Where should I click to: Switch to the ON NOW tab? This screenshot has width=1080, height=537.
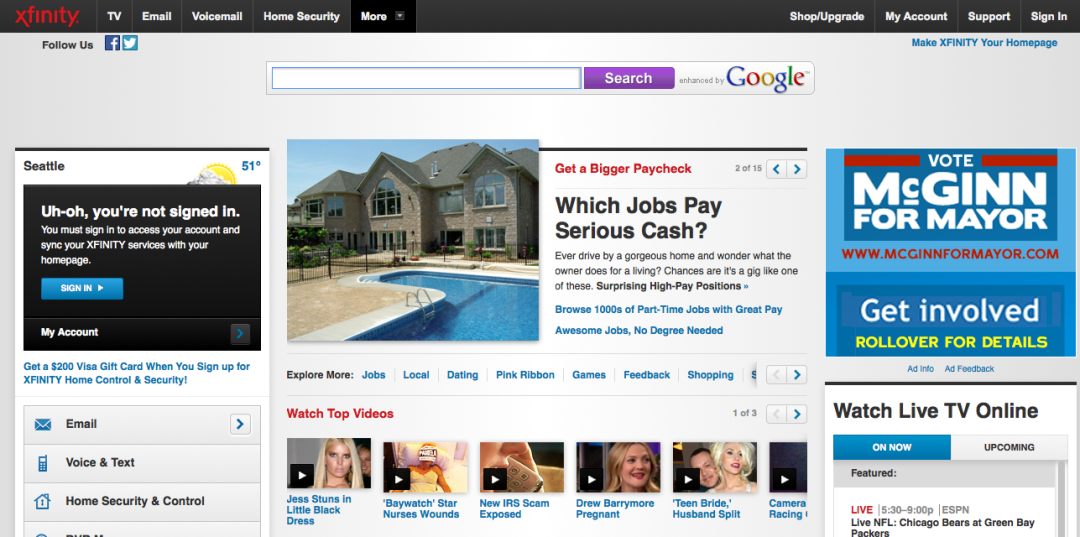pyautogui.click(x=892, y=447)
